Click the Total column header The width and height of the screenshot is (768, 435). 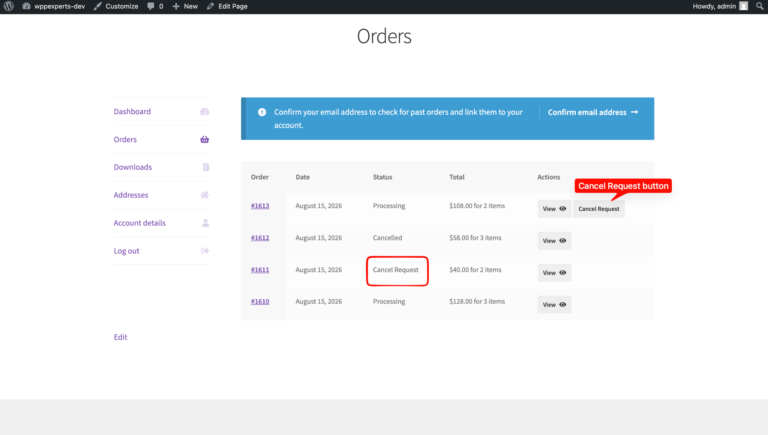457,177
